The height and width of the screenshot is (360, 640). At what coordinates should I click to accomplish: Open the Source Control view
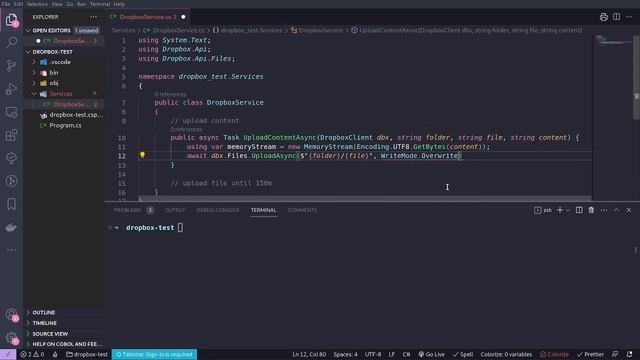coord(11,65)
